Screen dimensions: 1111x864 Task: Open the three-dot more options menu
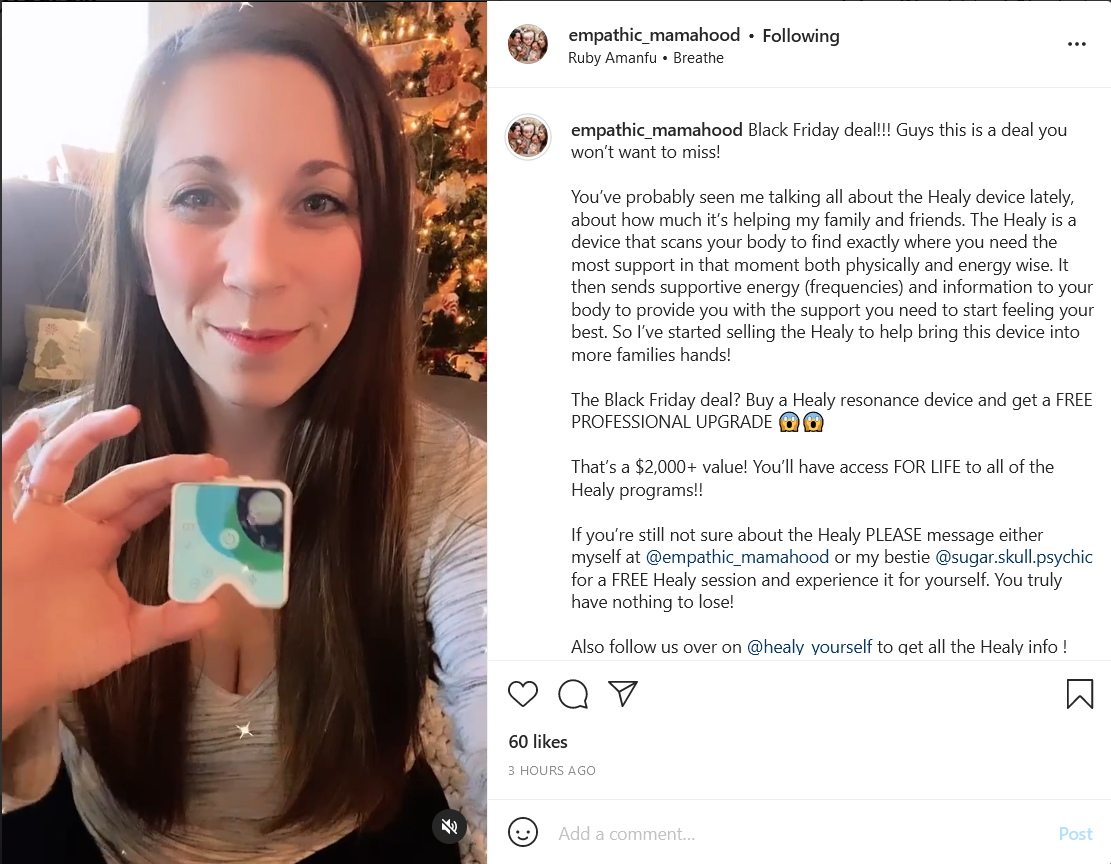tap(1076, 44)
